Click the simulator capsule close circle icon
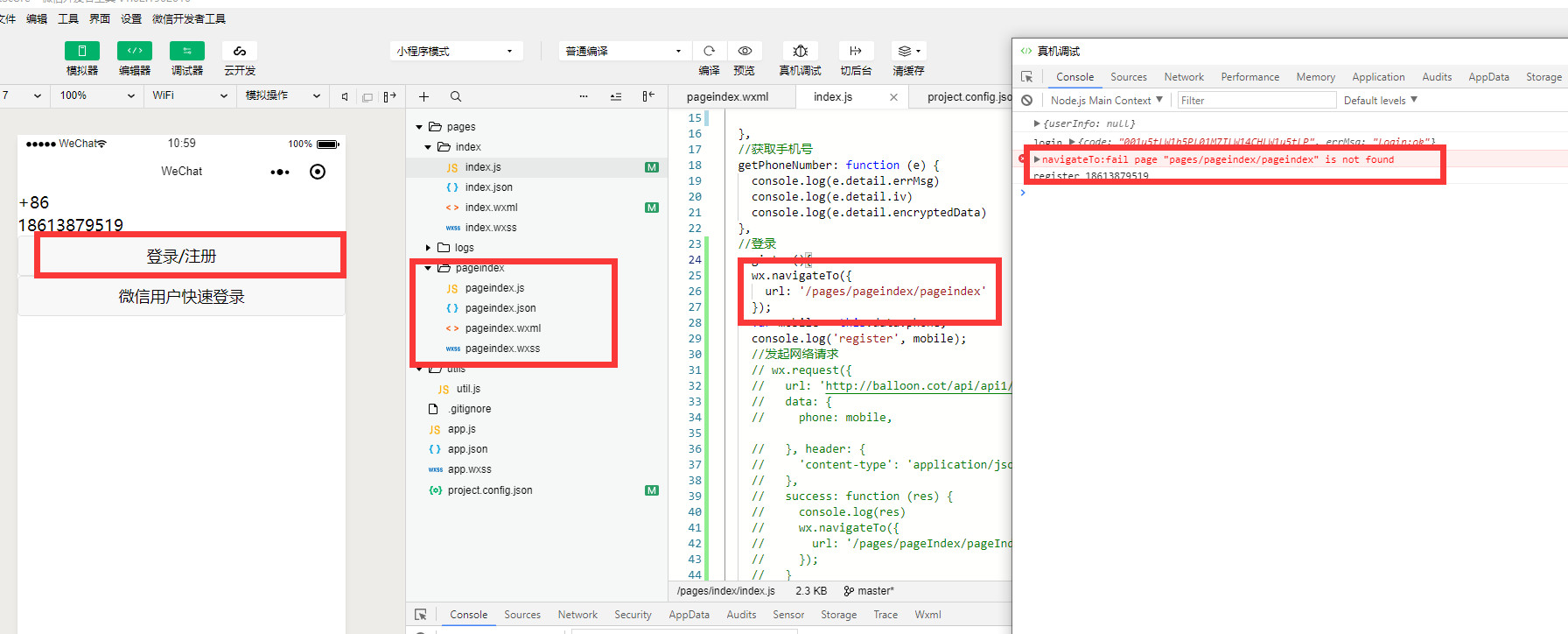 tap(318, 172)
